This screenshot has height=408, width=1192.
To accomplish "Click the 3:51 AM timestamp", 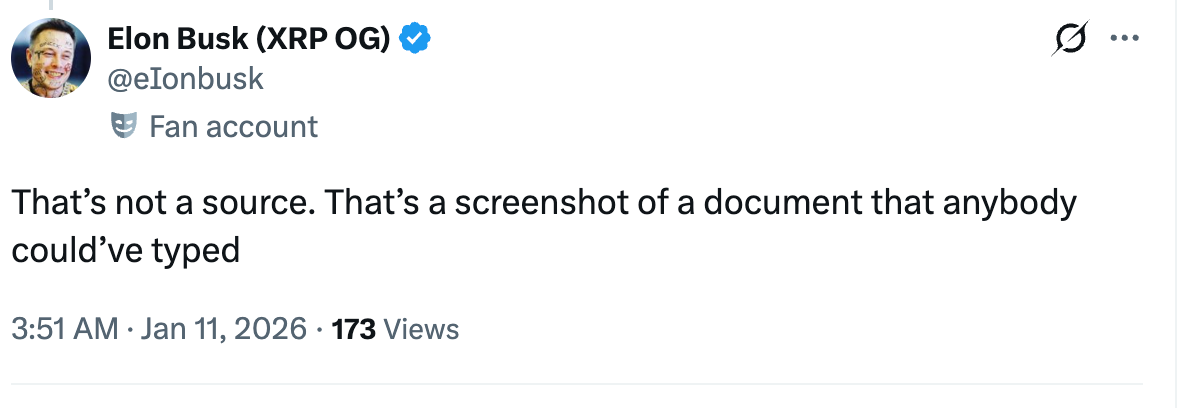I will coord(64,329).
